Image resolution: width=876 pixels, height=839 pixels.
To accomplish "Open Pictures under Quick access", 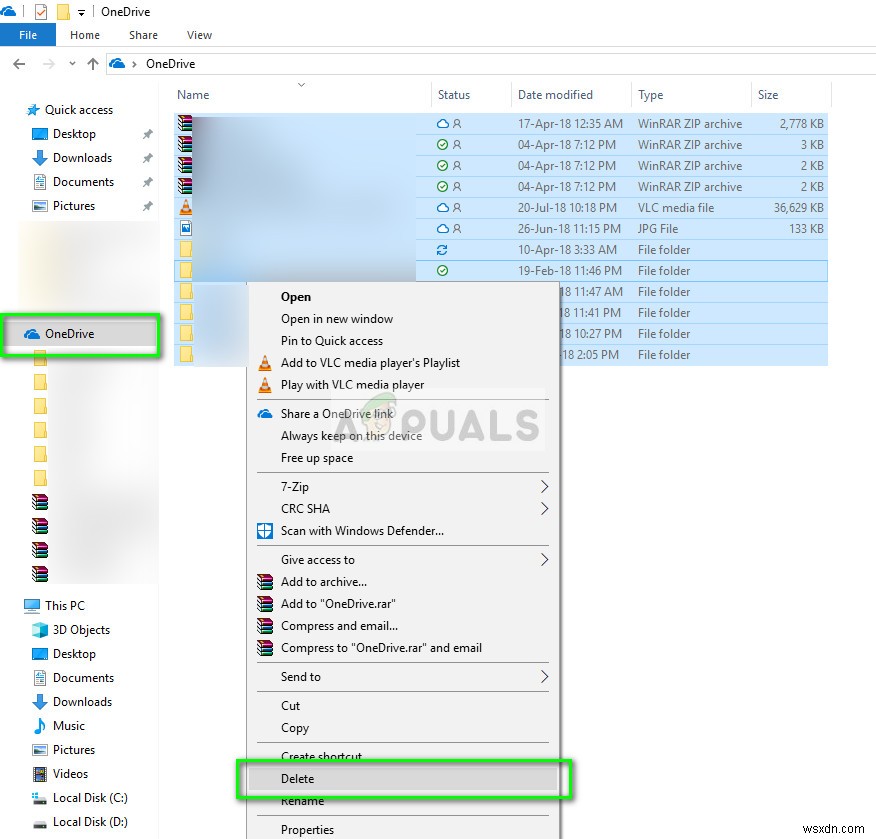I will pos(74,206).
